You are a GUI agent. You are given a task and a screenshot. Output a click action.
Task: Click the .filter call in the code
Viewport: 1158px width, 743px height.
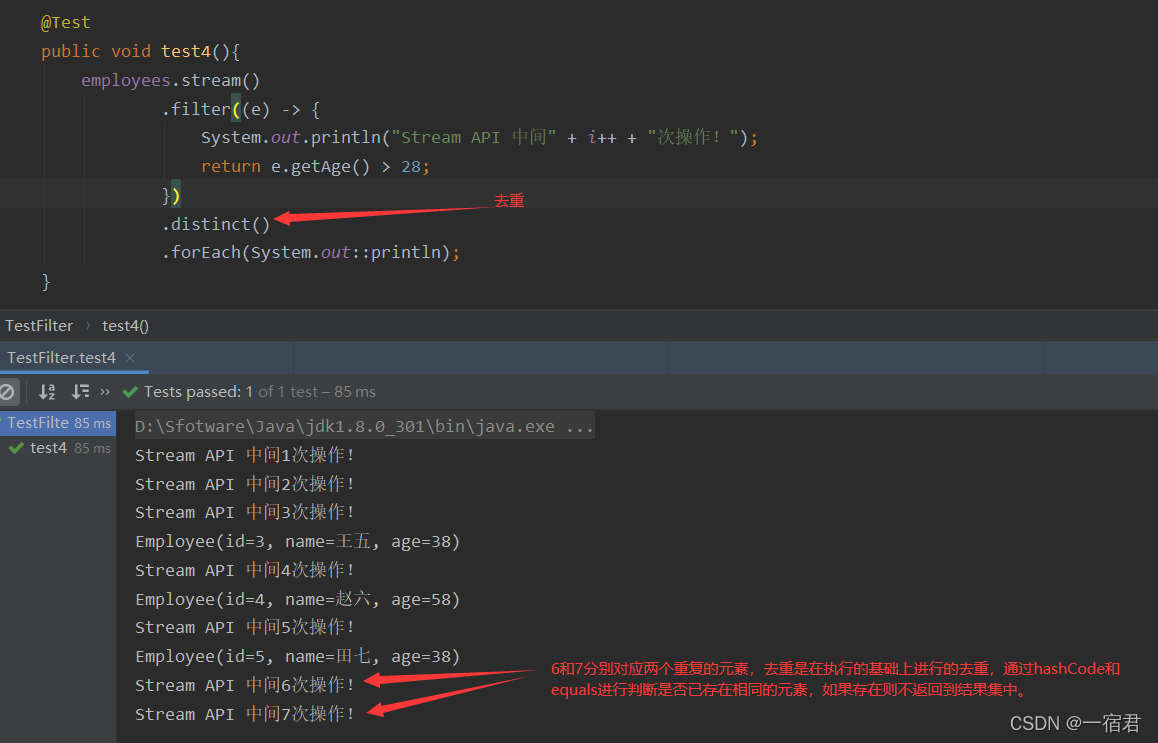pos(196,109)
